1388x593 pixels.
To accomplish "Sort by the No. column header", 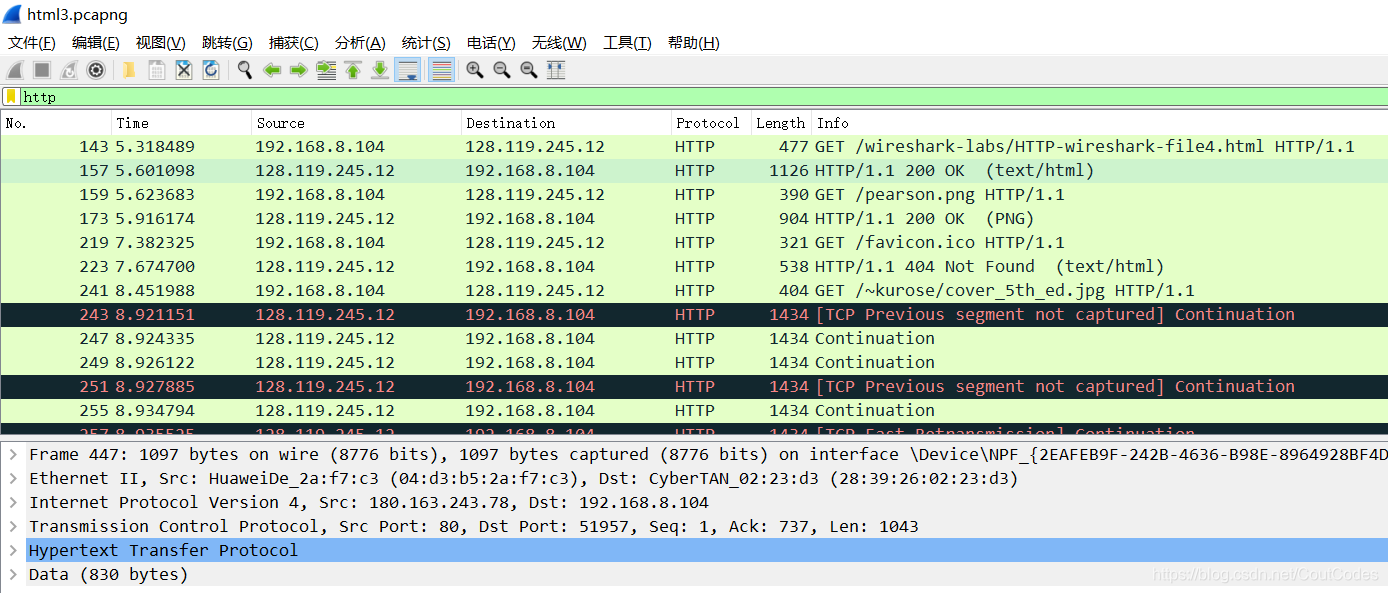I will tap(56, 123).
